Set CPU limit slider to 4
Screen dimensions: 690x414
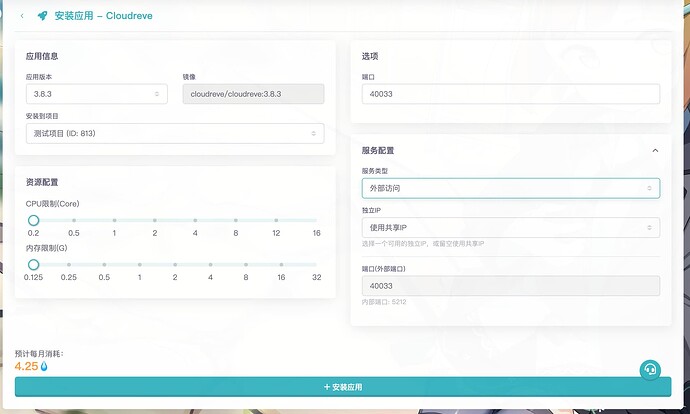click(x=195, y=220)
